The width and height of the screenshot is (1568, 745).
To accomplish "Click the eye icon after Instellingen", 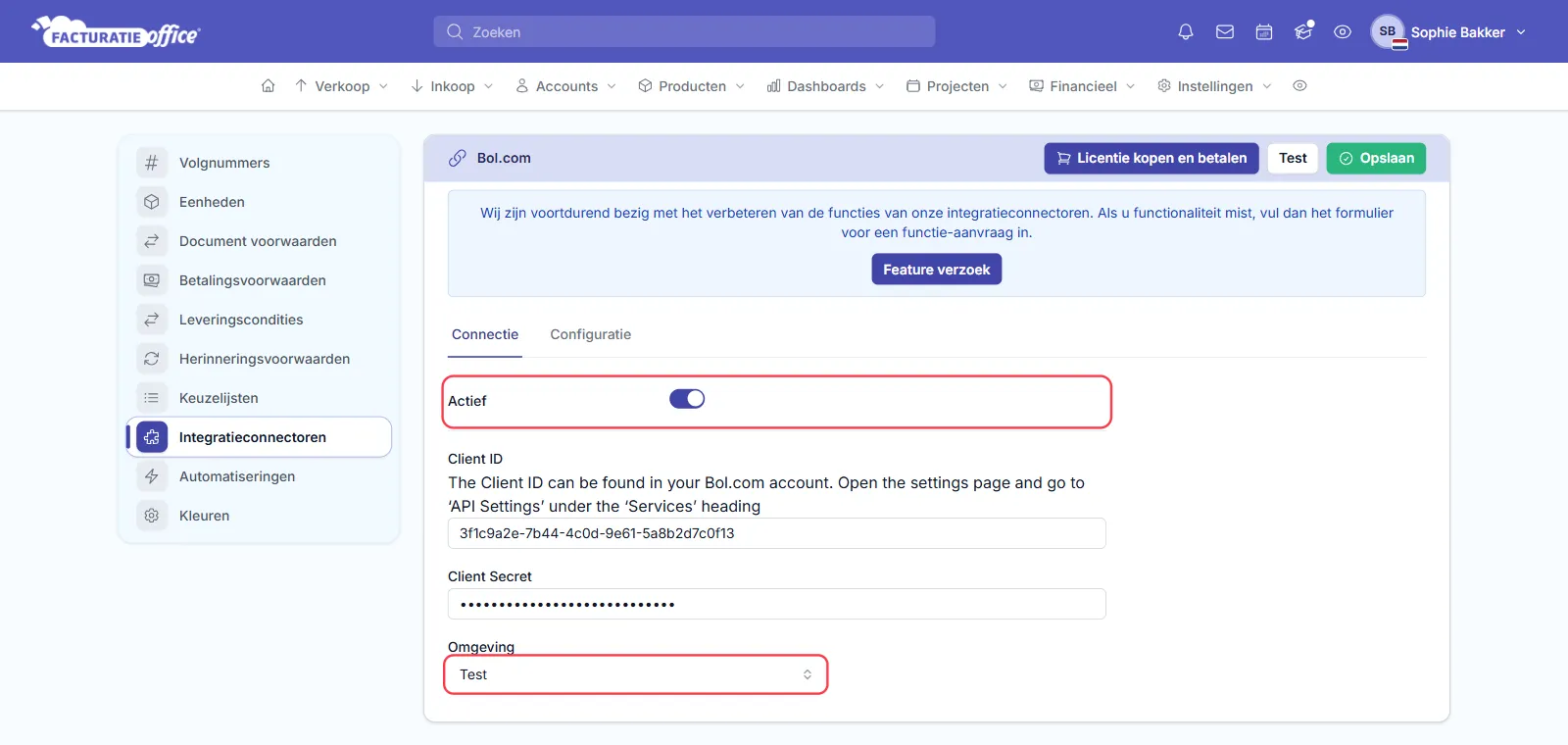I will click(1299, 86).
